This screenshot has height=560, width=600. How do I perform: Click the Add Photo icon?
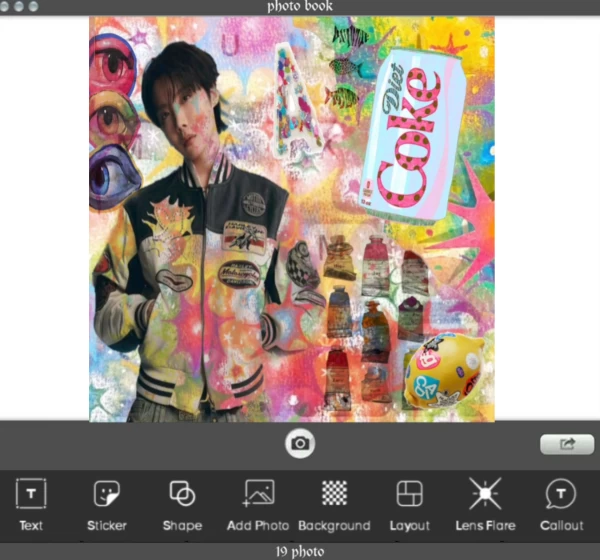[258, 493]
